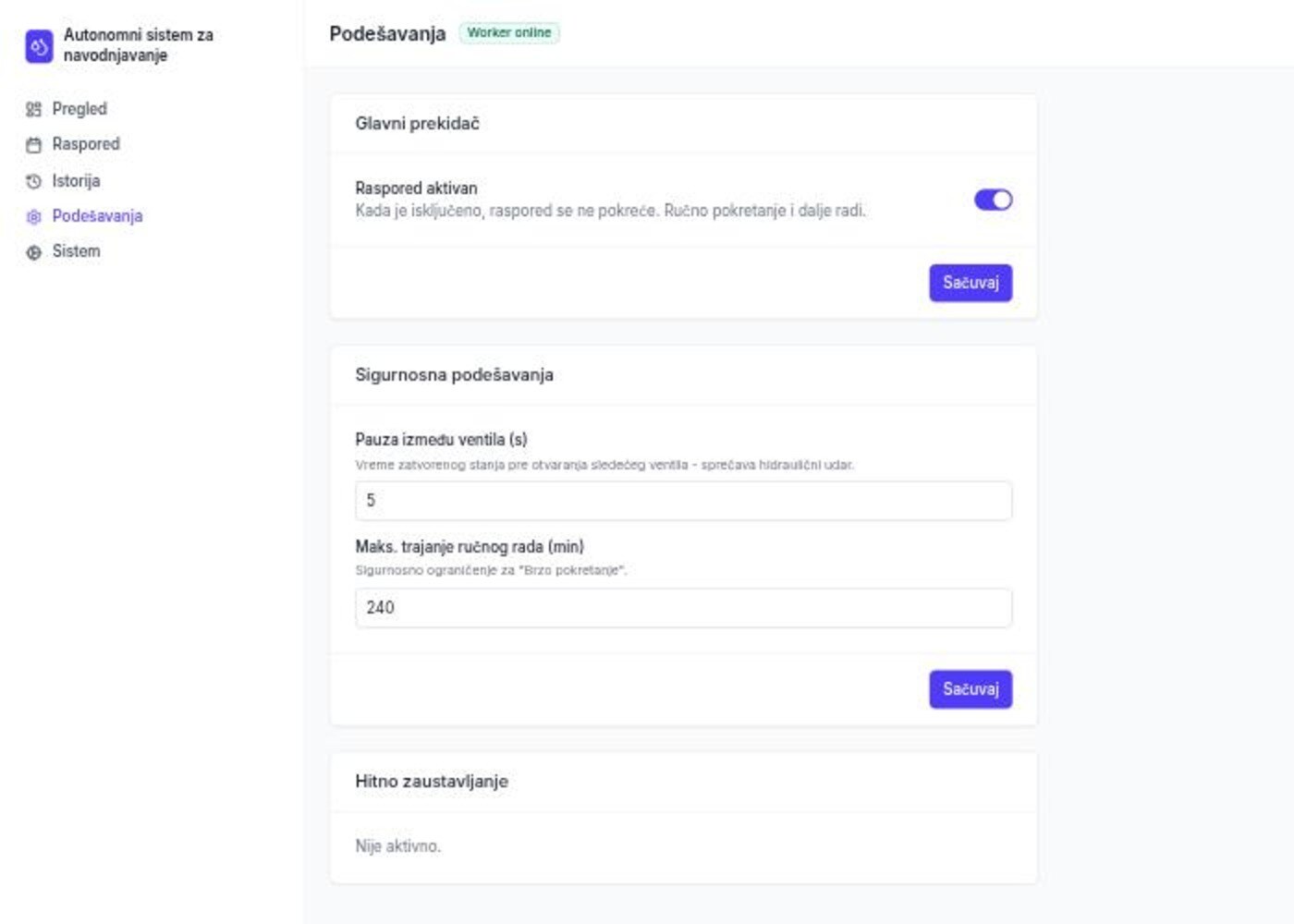Click the Podešavanja gear icon
The image size is (1294, 924).
point(34,217)
